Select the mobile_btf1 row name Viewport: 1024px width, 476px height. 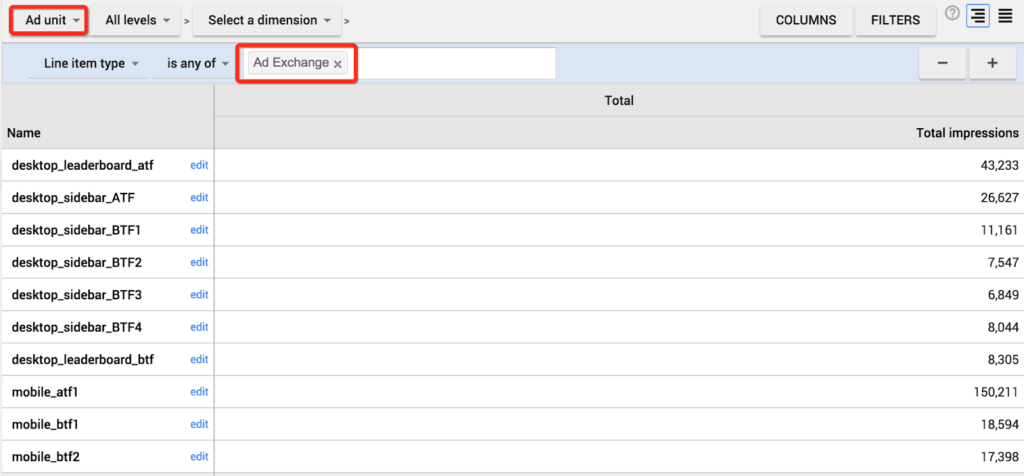coord(45,424)
